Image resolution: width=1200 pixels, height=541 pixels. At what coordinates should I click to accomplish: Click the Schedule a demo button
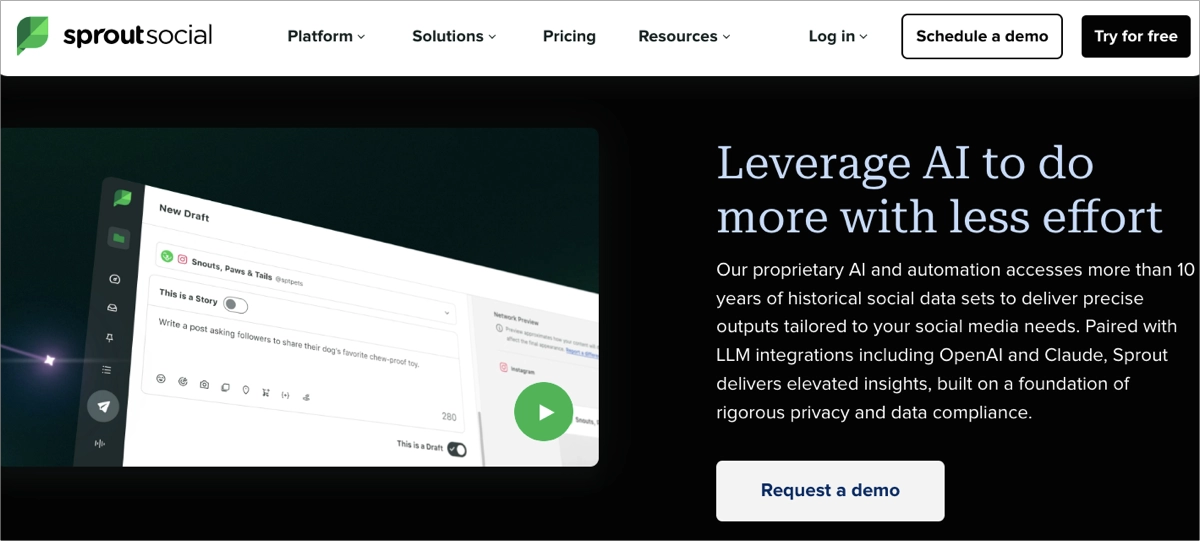pyautogui.click(x=981, y=36)
